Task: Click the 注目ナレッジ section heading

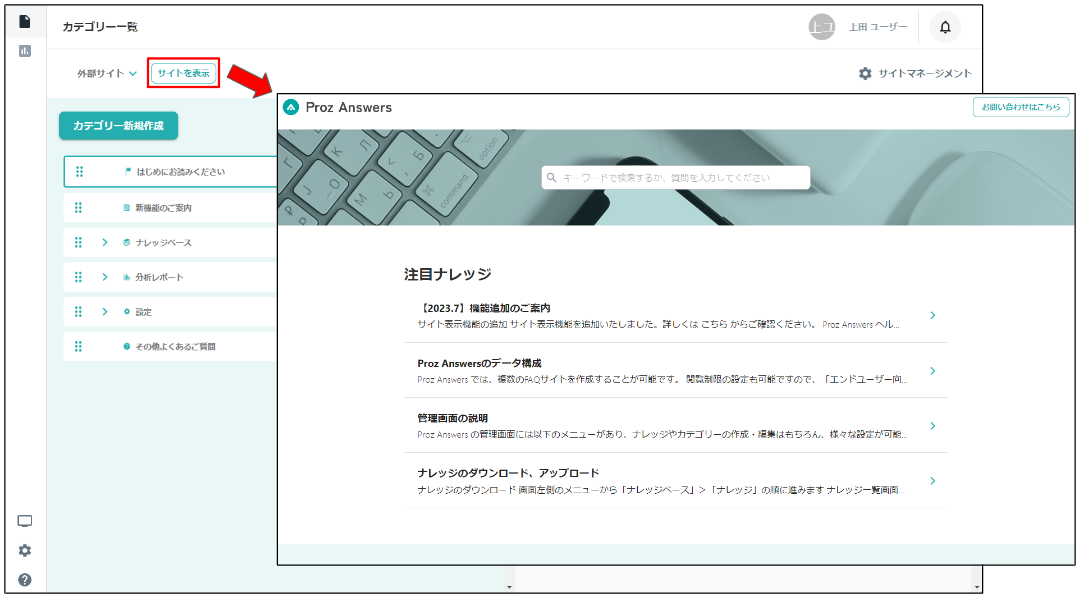Action: (x=448, y=274)
